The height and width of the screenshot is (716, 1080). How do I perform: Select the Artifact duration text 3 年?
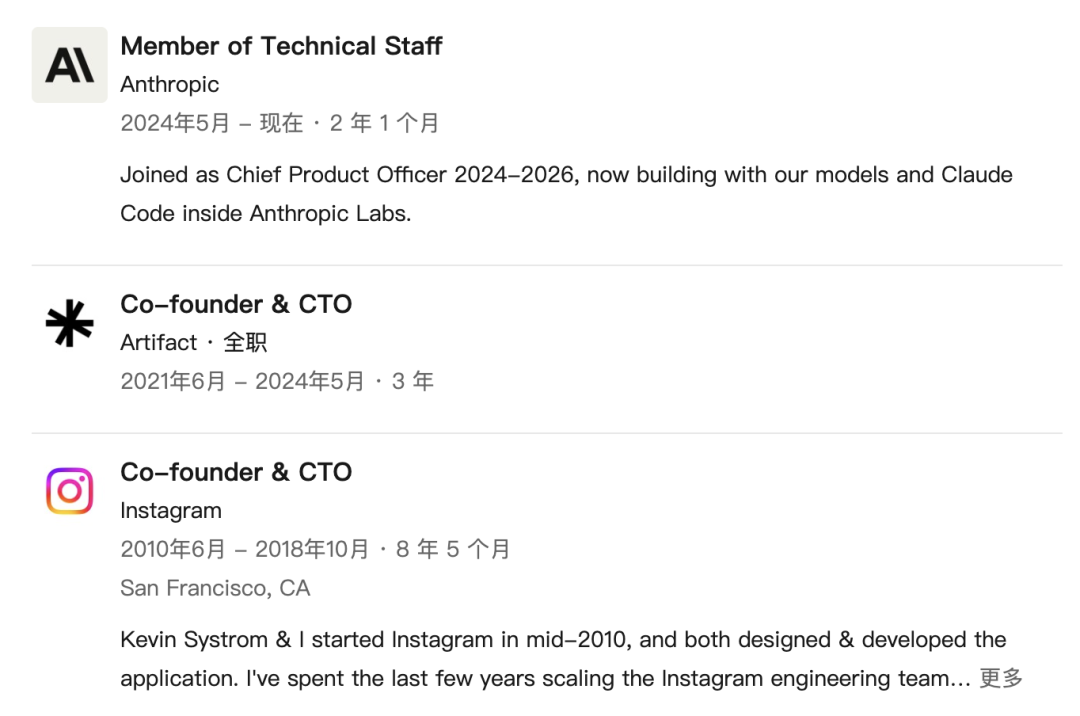pos(413,381)
